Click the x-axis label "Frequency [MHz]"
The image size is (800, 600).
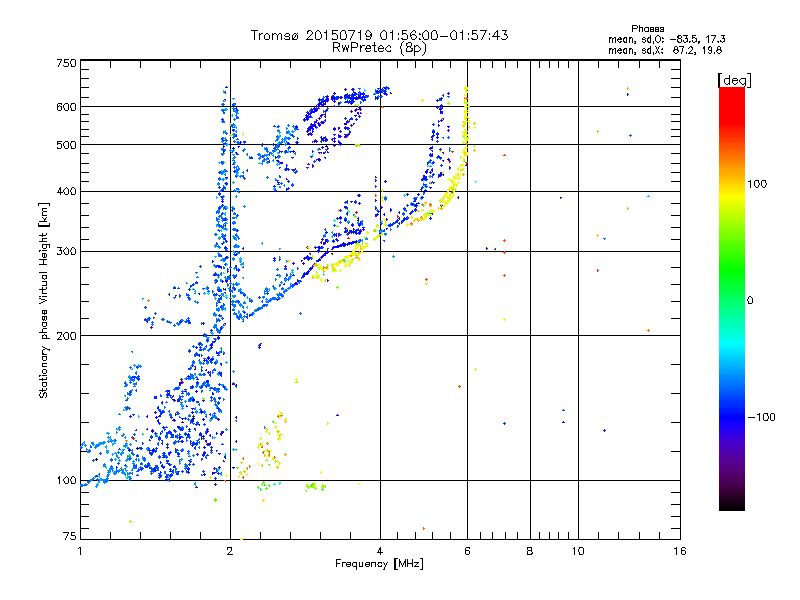(379, 564)
